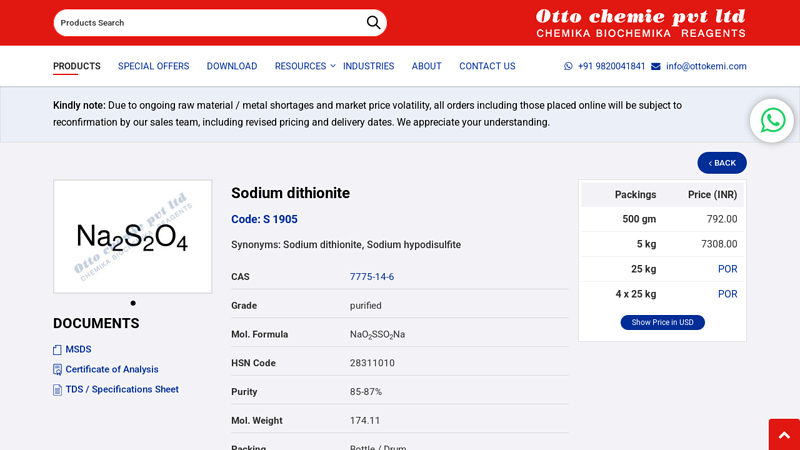Expand the Resources dropdown chevron
800x450 pixels.
[x=333, y=66]
